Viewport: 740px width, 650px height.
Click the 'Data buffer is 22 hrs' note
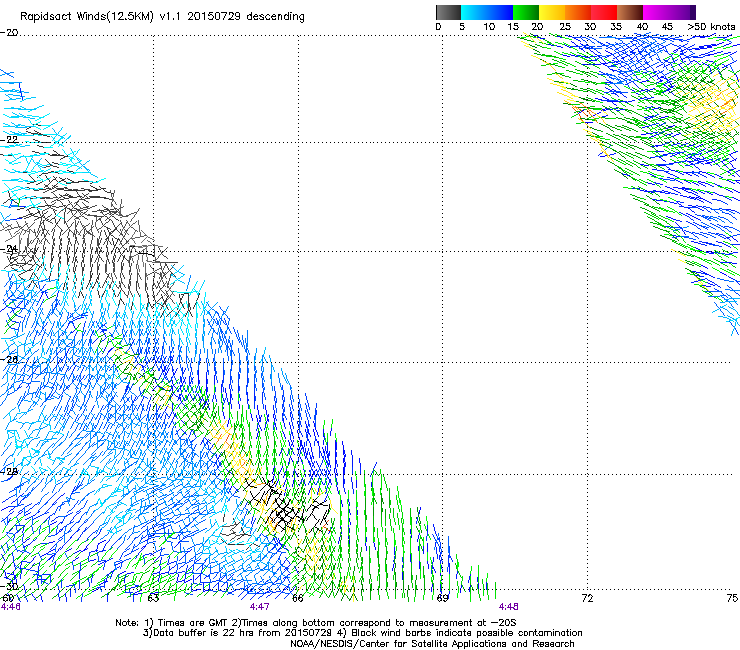pos(362,633)
